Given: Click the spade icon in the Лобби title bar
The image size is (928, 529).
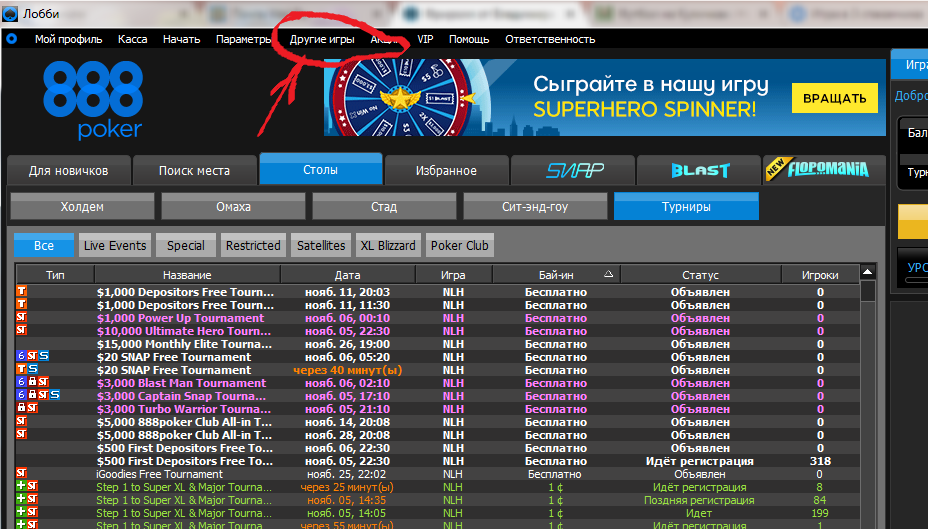Looking at the screenshot, I should [x=10, y=13].
